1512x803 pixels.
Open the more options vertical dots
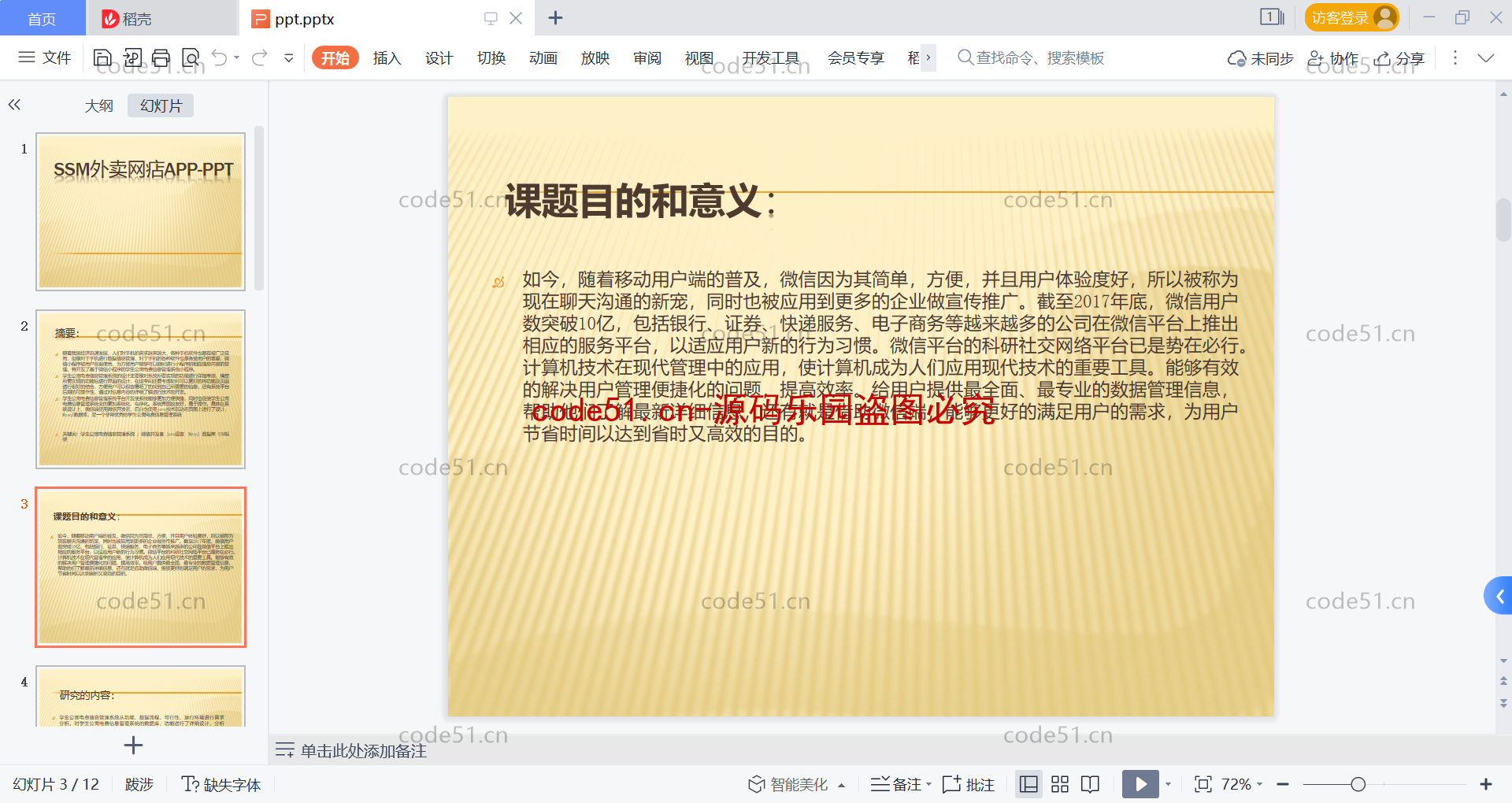click(1455, 58)
